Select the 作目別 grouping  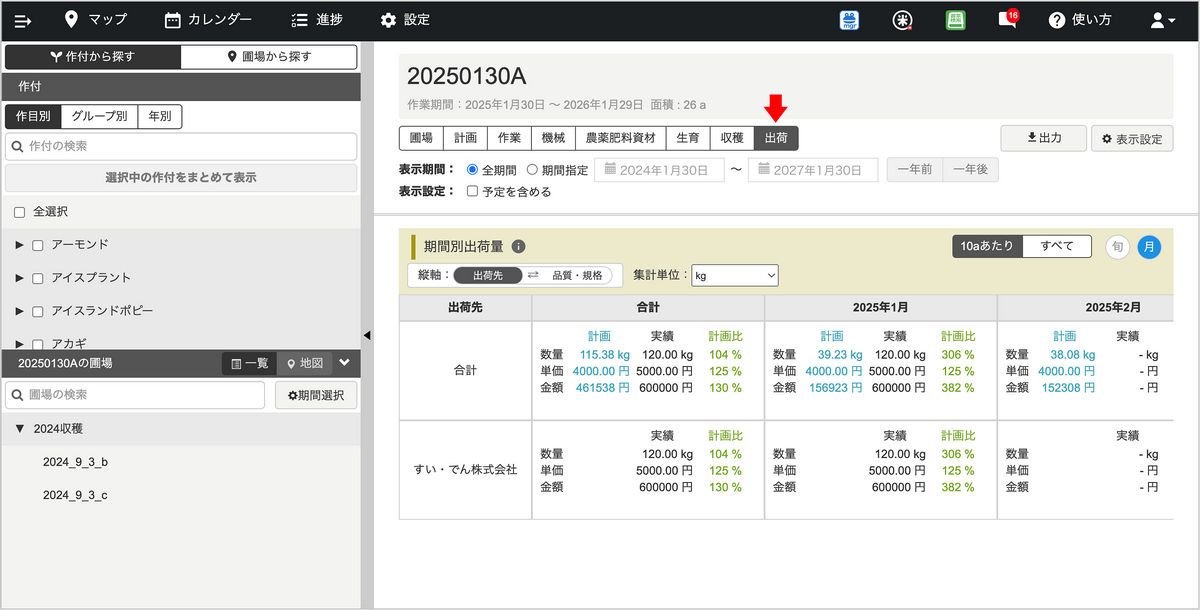[x=33, y=116]
